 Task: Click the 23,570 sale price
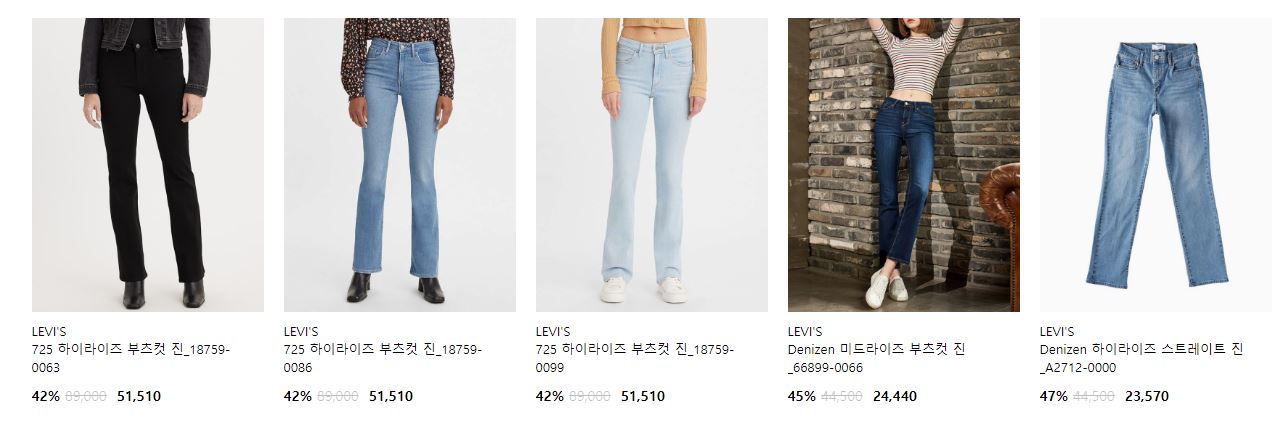point(1147,397)
